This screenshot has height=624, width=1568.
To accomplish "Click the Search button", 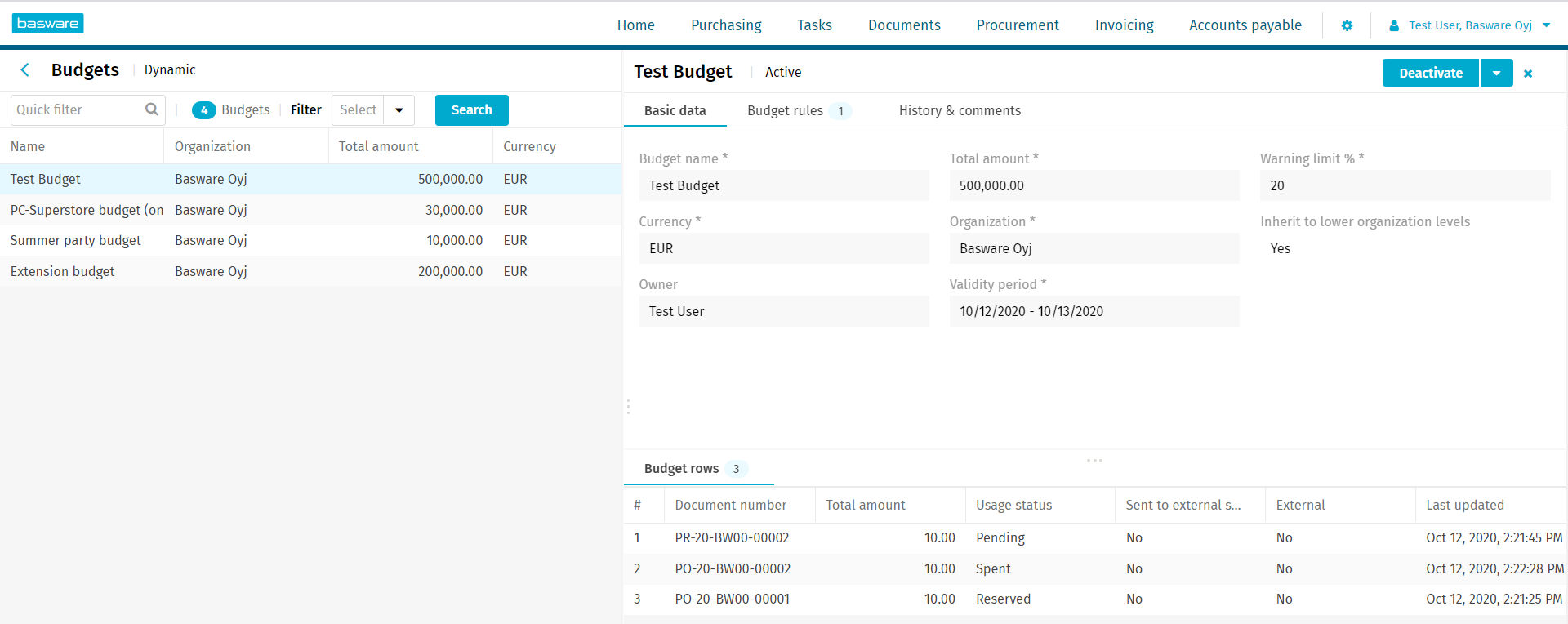I will (x=471, y=110).
